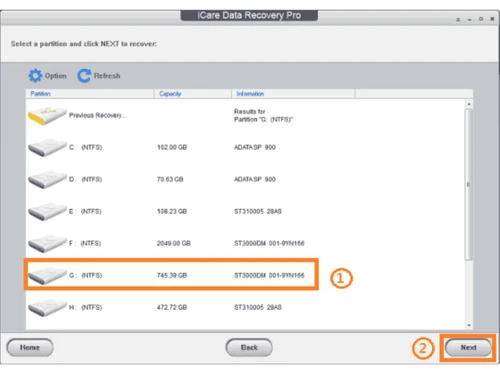Select the G: partition drive icon
500x375 pixels.
point(47,275)
